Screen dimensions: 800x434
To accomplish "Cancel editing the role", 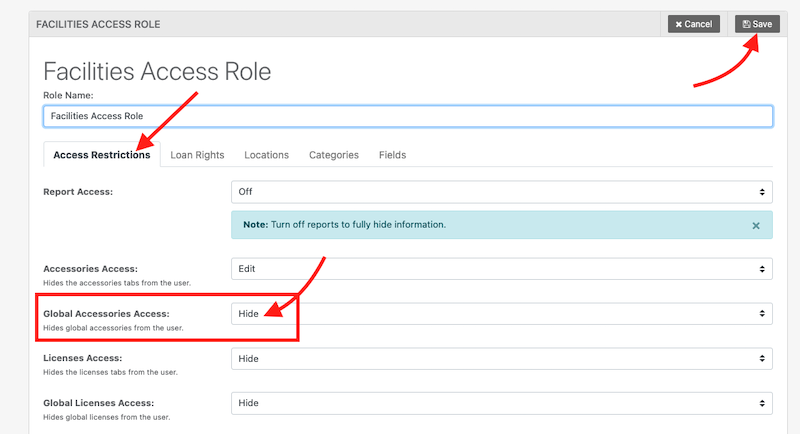I will tap(693, 23).
